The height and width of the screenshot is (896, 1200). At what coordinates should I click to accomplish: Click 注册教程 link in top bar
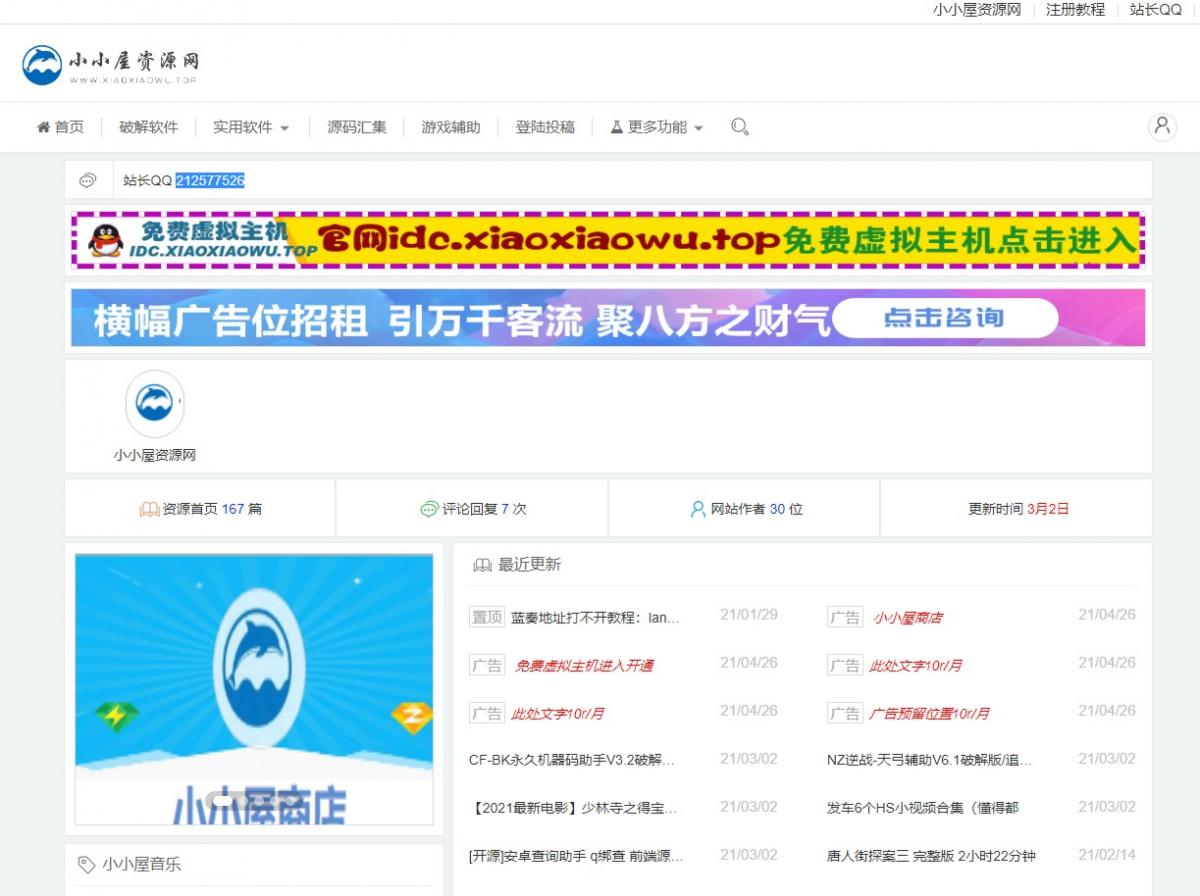pyautogui.click(x=1075, y=10)
